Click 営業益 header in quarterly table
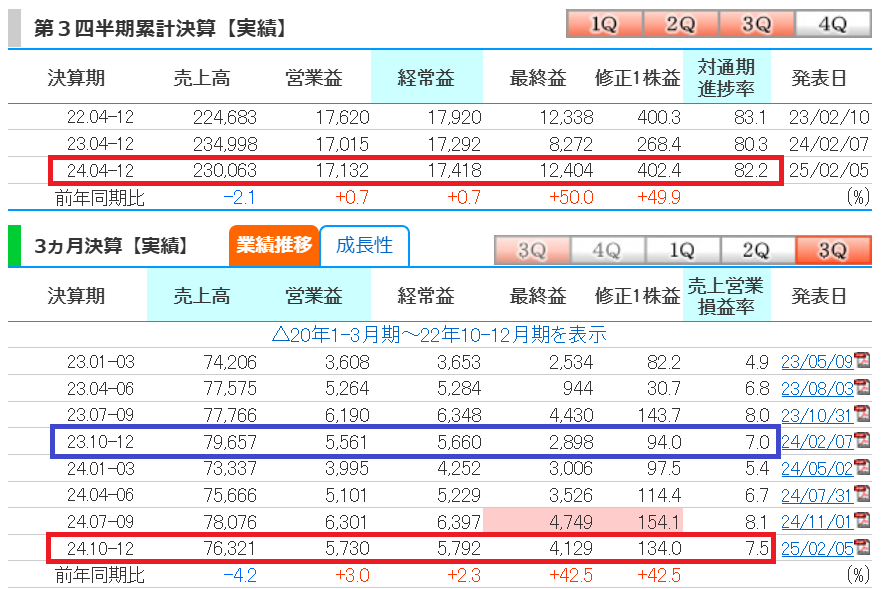 [x=314, y=296]
